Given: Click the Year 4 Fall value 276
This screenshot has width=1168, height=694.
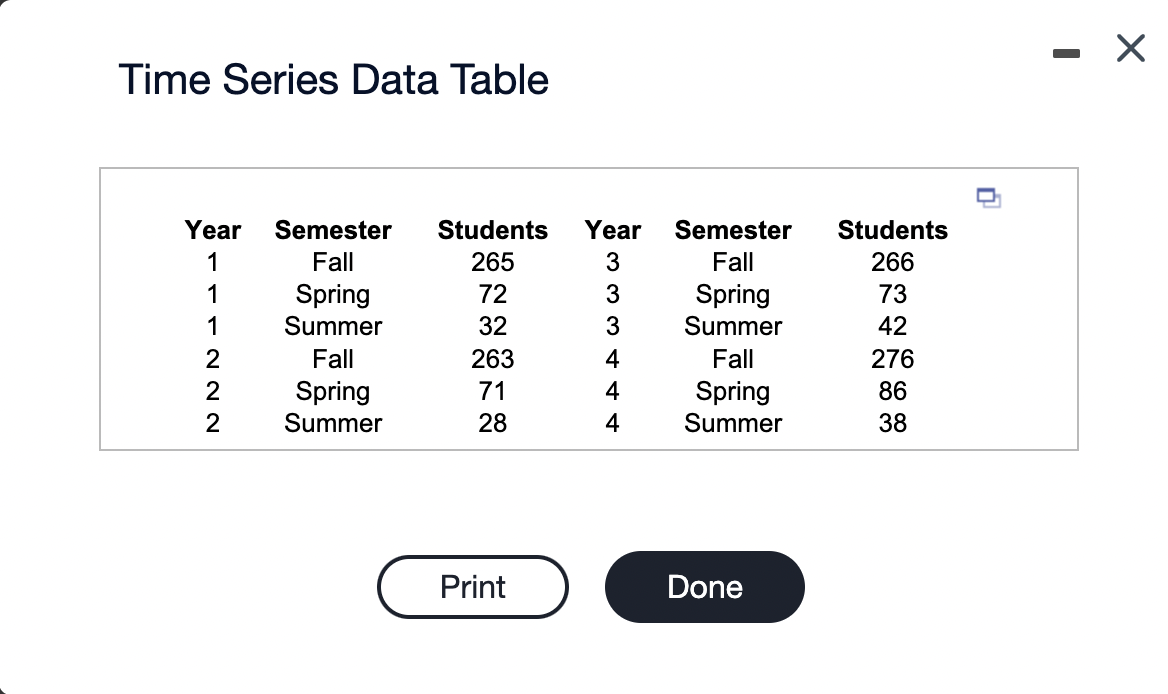Looking at the screenshot, I should [x=891, y=358].
